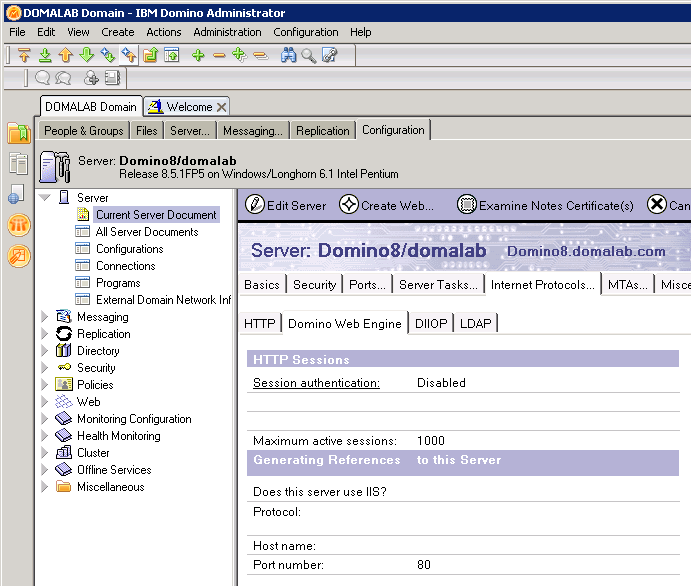This screenshot has height=586, width=691.
Task: Click the Session authentication link
Action: 316,382
